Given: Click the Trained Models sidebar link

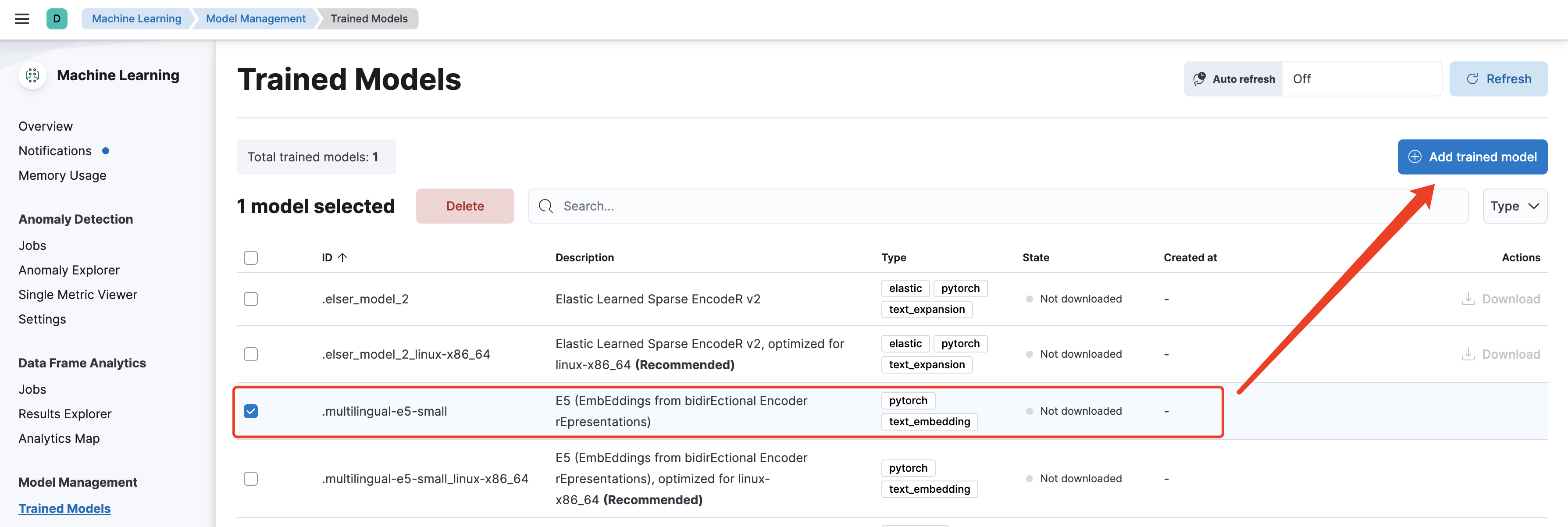Looking at the screenshot, I should pyautogui.click(x=64, y=509).
